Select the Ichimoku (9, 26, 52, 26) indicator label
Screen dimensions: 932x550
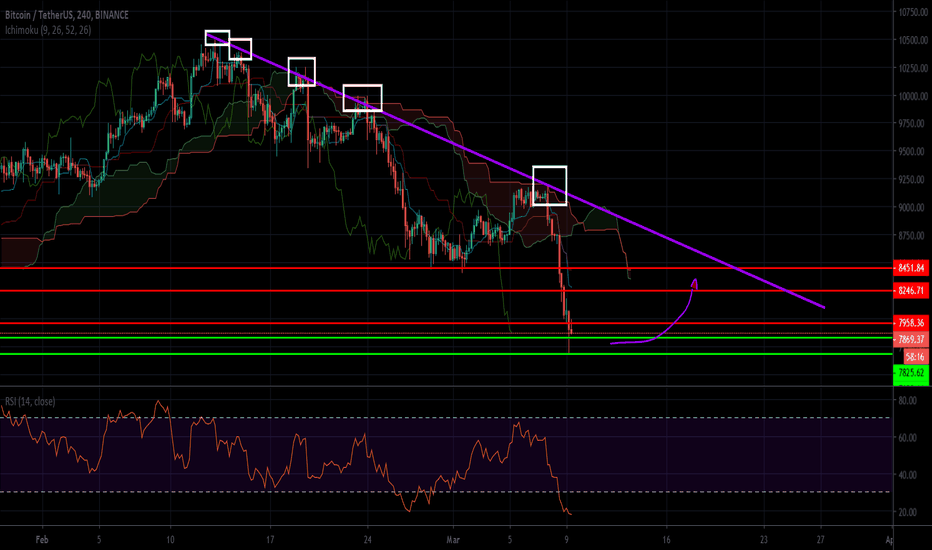click(48, 30)
